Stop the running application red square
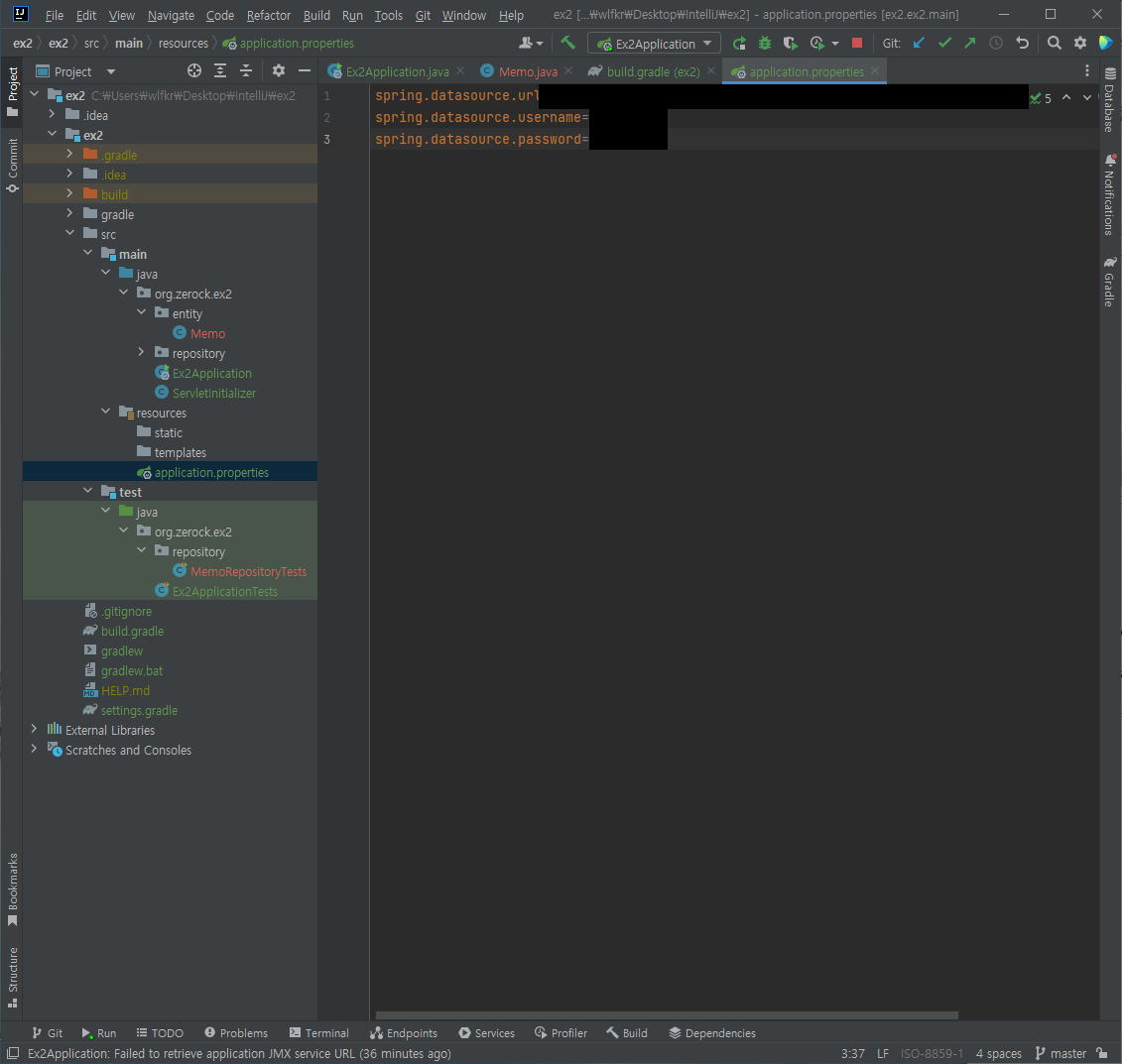The width and height of the screenshot is (1122, 1064). (x=856, y=43)
